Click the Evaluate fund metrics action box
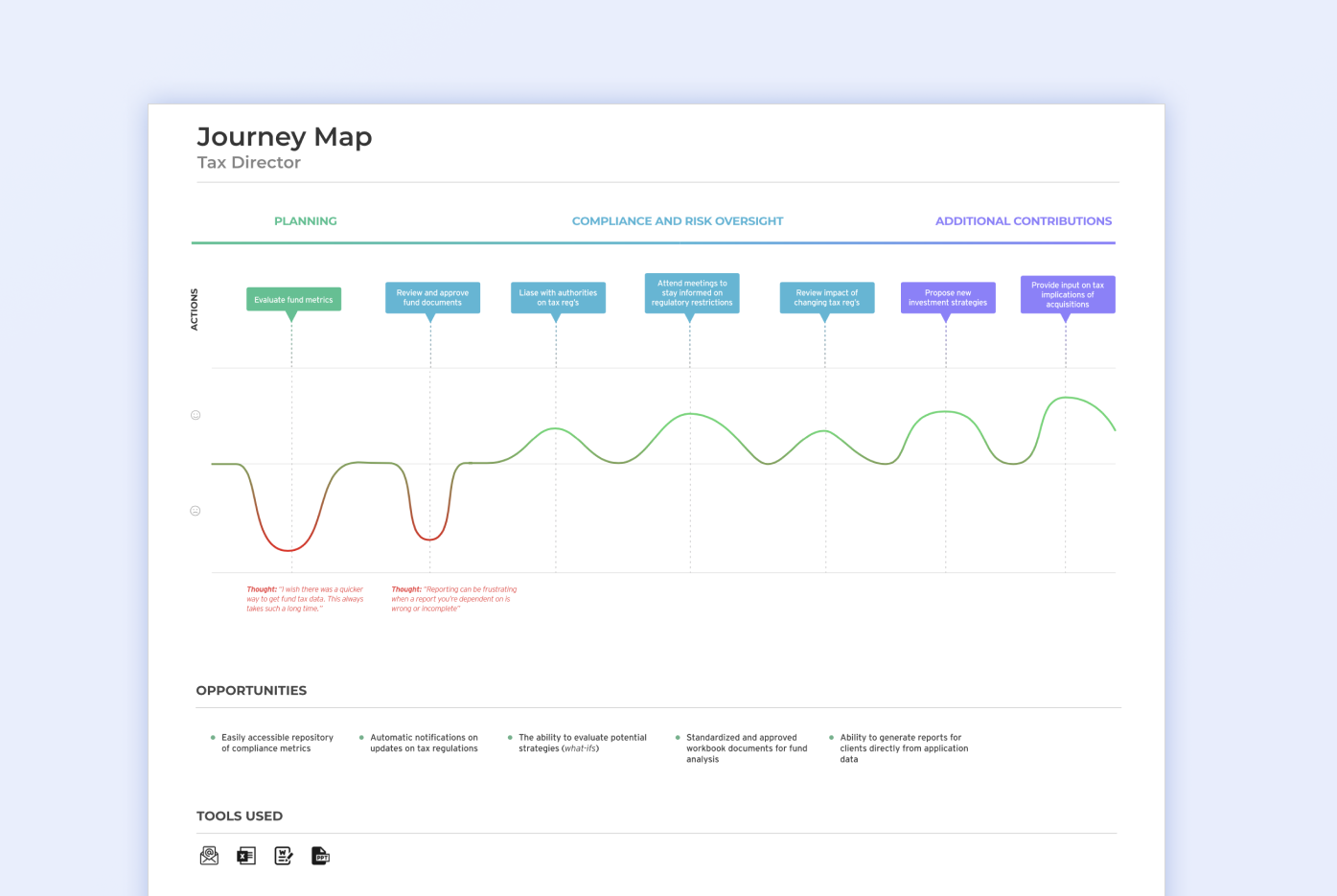This screenshot has width=1337, height=896. pyautogui.click(x=293, y=299)
